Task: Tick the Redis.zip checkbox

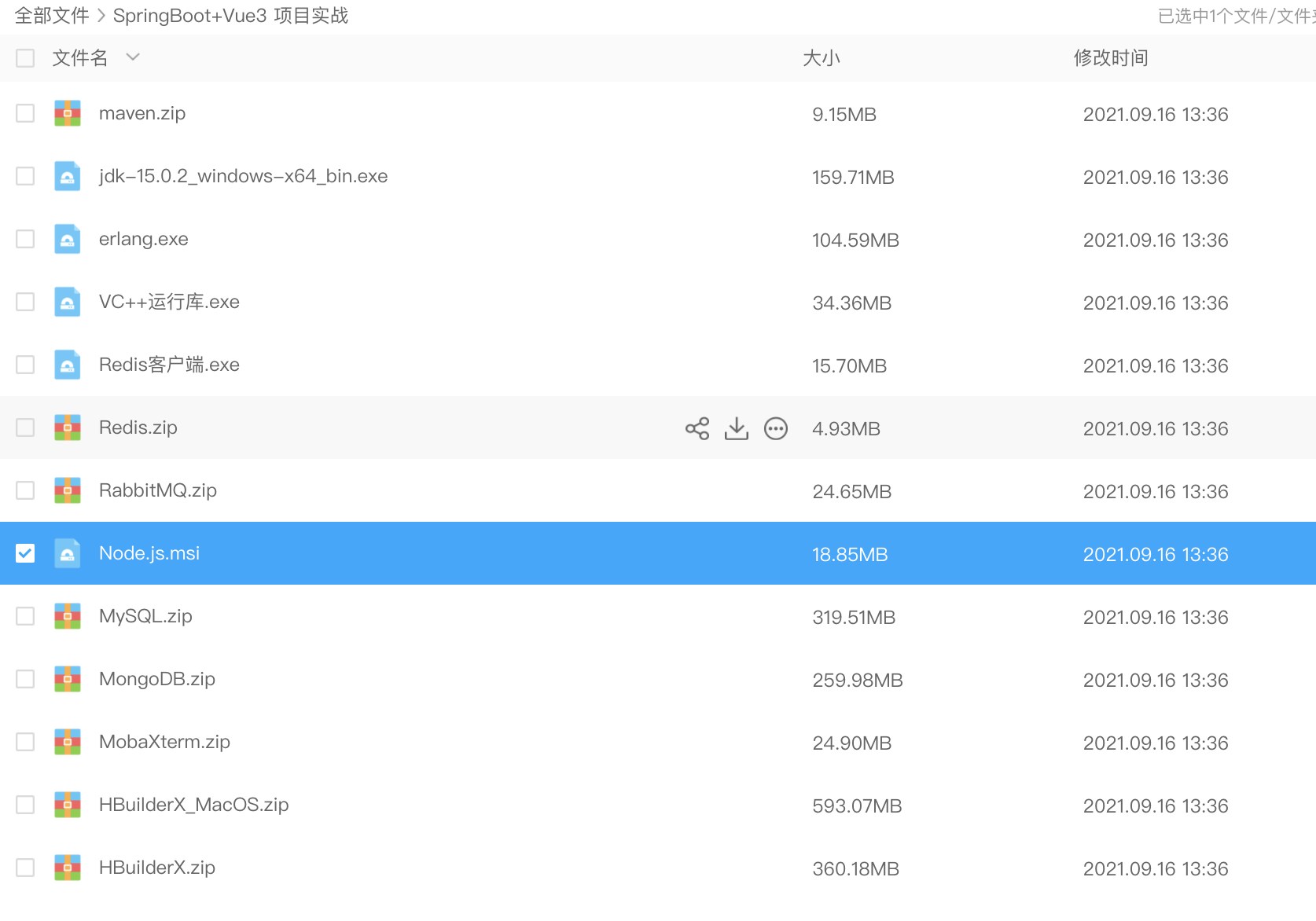Action: click(25, 427)
